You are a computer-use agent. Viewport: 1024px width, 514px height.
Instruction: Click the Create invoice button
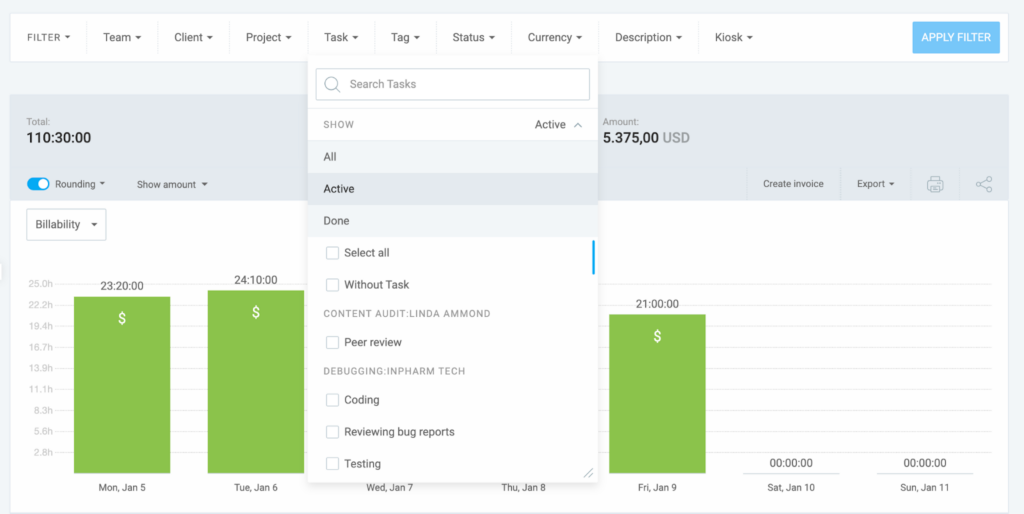tap(793, 184)
